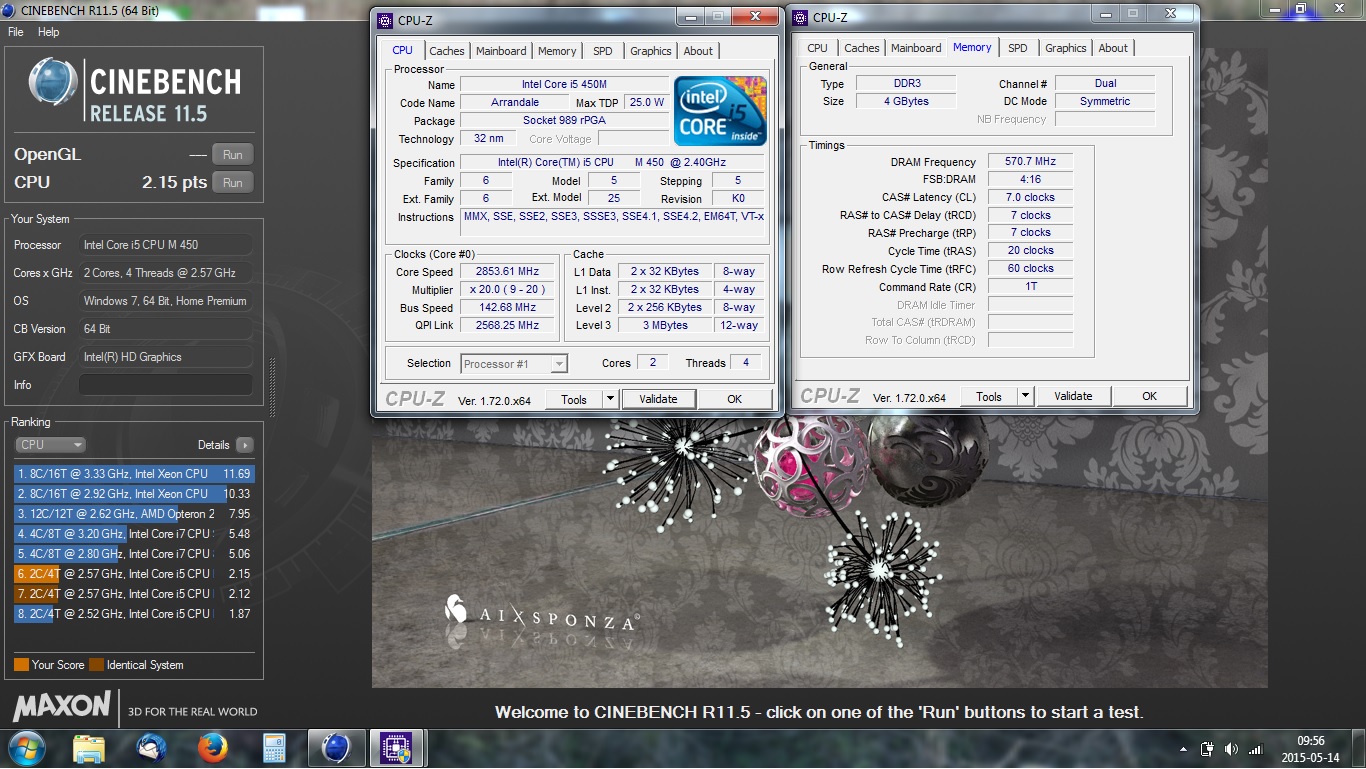Image resolution: width=1366 pixels, height=769 pixels.
Task: Open Mainboard tab in left CPU-Z window
Action: [x=501, y=51]
